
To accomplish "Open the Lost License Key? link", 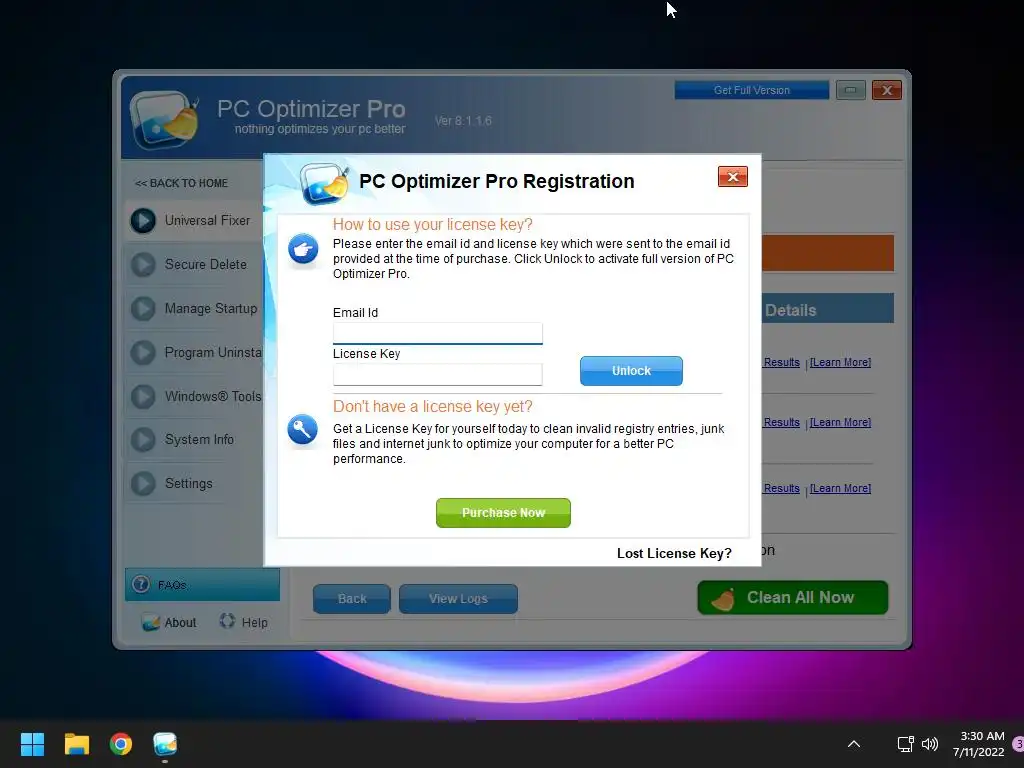I will 674,553.
